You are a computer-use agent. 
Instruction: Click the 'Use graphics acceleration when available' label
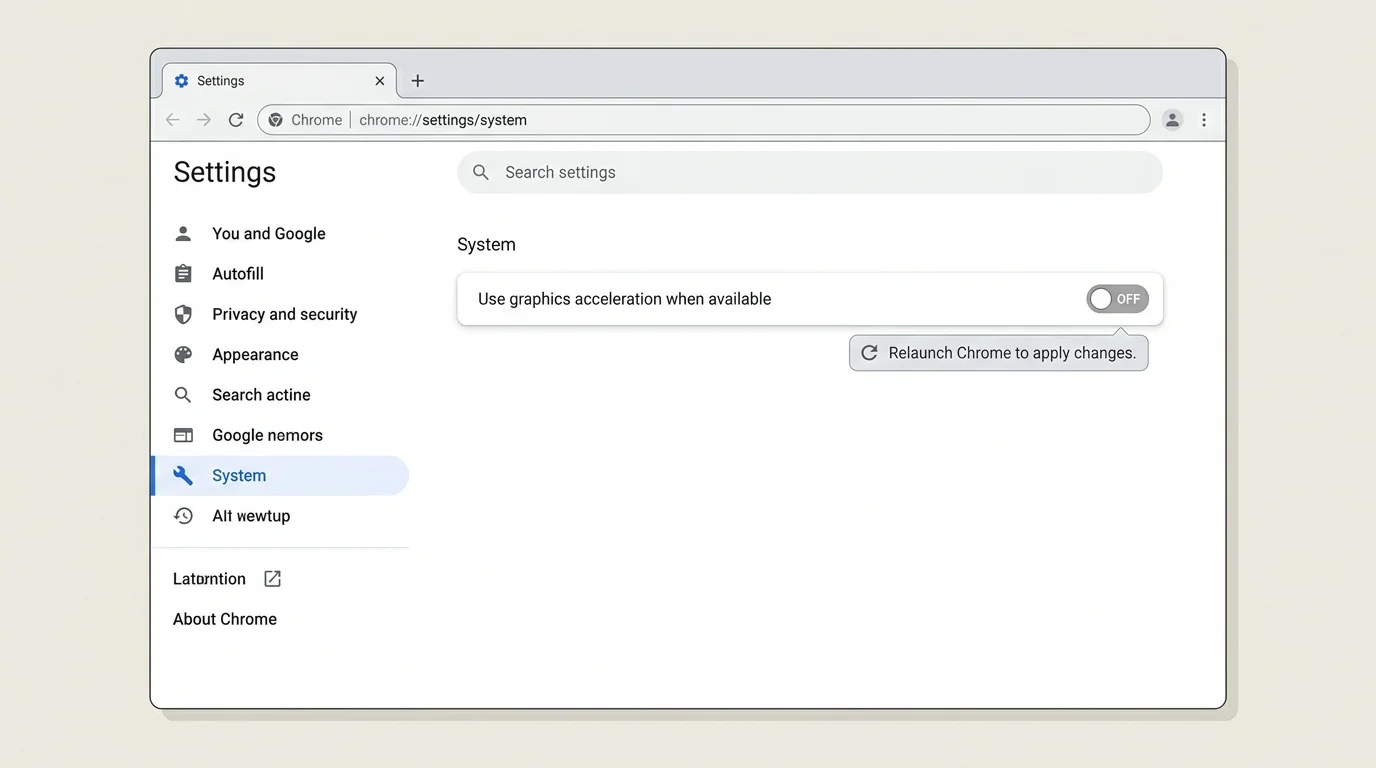tap(624, 299)
